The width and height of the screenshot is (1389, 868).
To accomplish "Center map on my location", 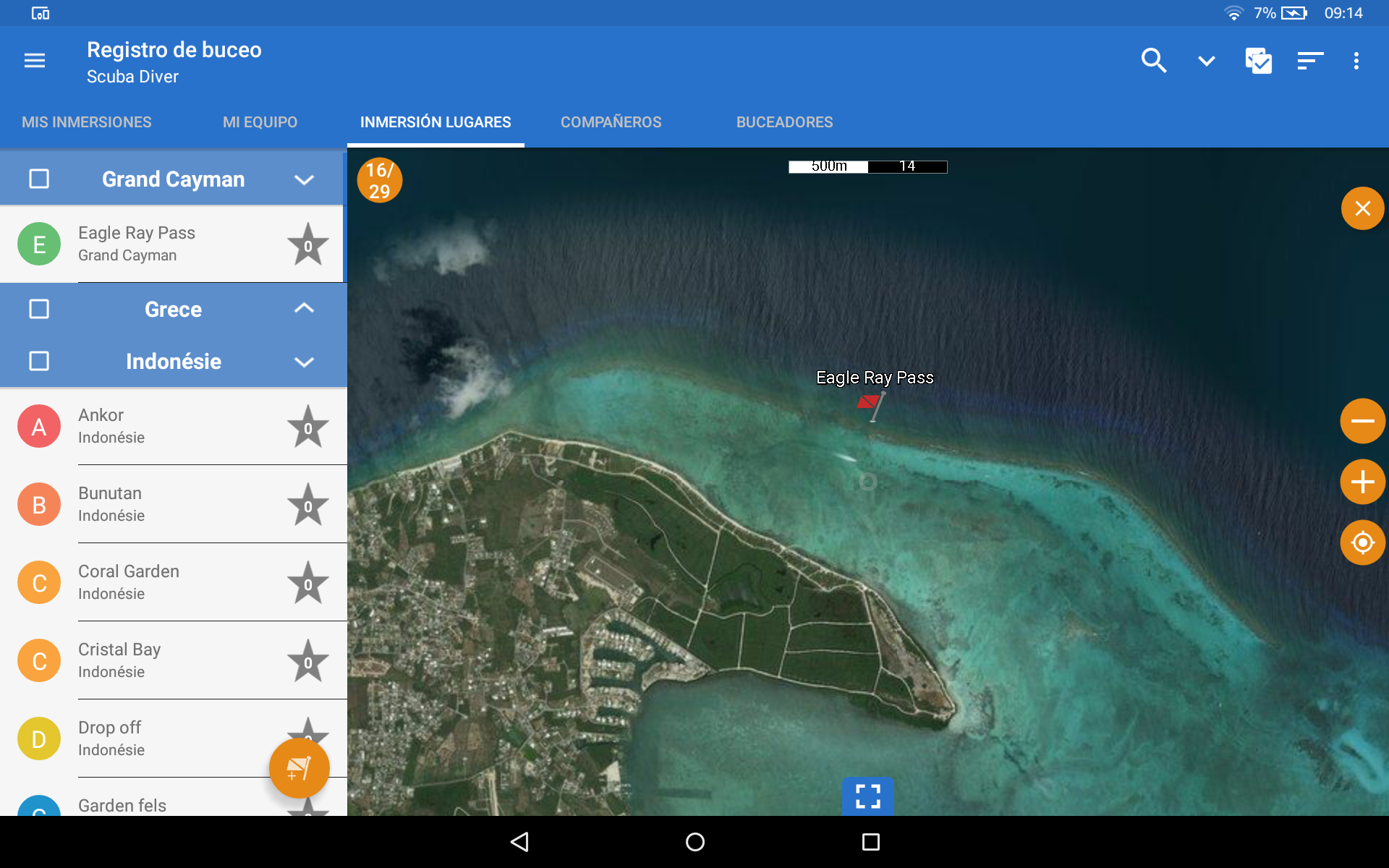I will click(1363, 542).
